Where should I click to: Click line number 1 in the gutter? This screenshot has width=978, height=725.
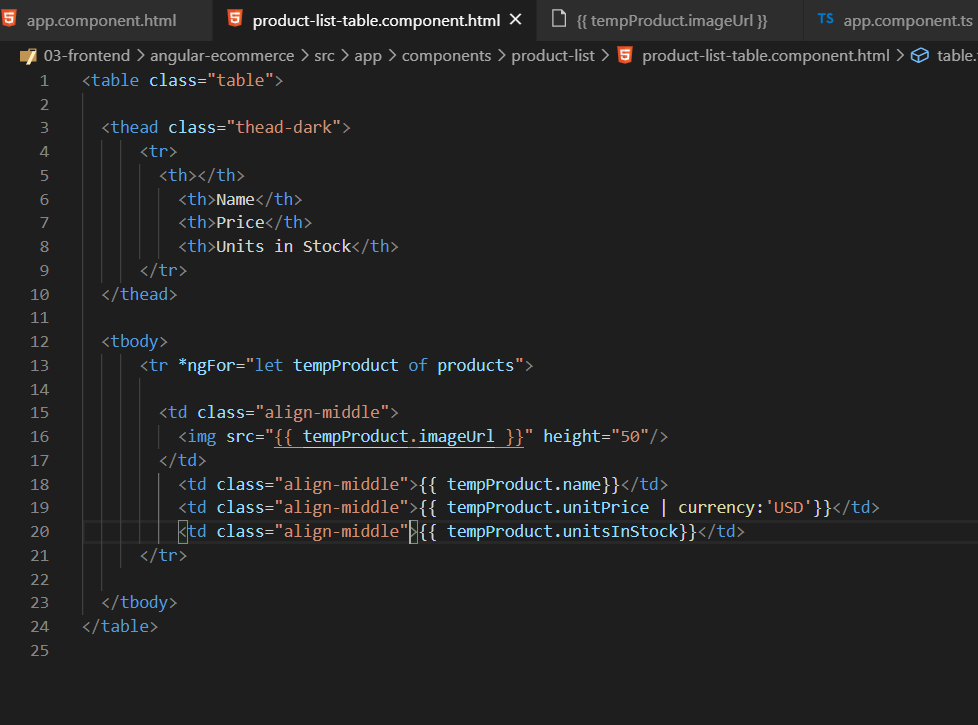tap(44, 80)
